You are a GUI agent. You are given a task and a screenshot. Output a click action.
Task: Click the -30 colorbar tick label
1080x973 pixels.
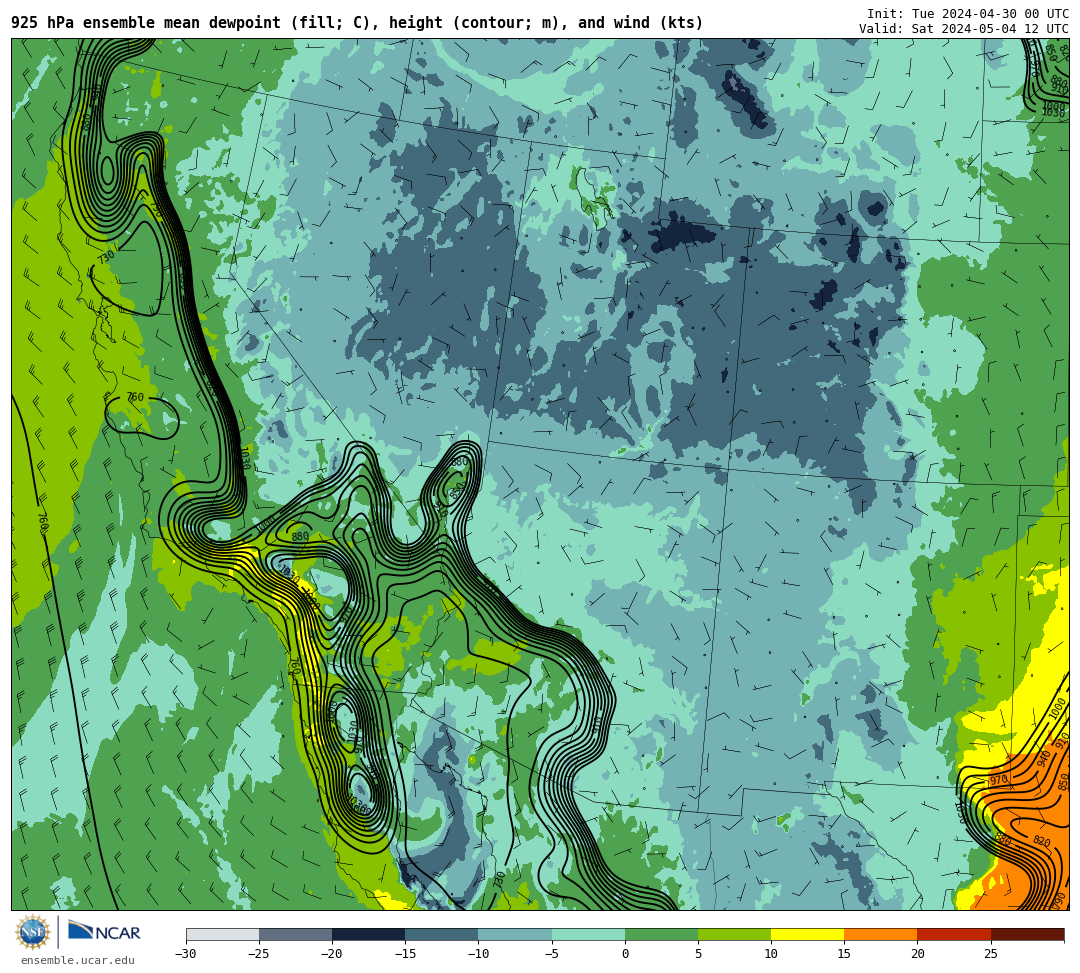[x=185, y=954]
